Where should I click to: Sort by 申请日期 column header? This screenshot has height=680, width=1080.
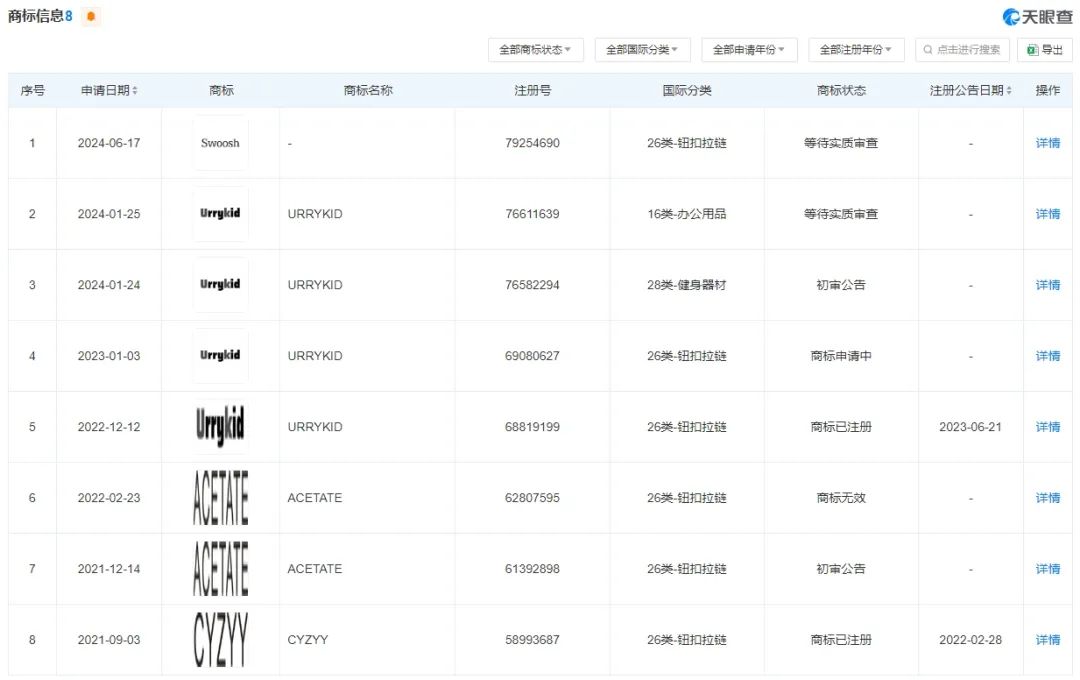pyautogui.click(x=109, y=90)
